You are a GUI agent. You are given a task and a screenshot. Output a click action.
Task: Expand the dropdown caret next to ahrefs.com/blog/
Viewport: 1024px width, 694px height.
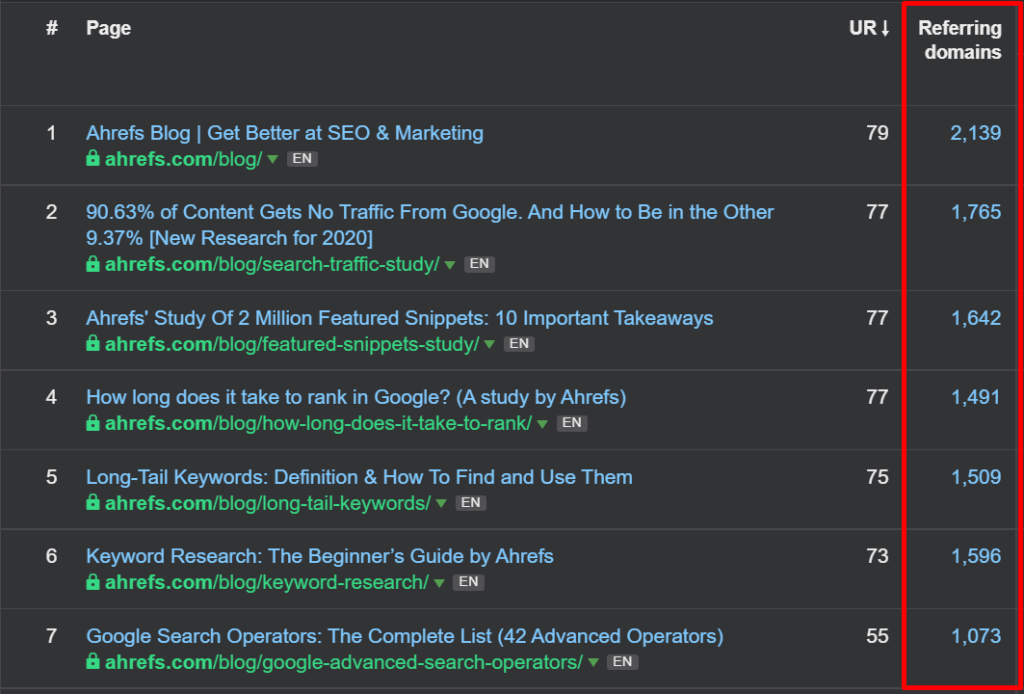pos(273,158)
